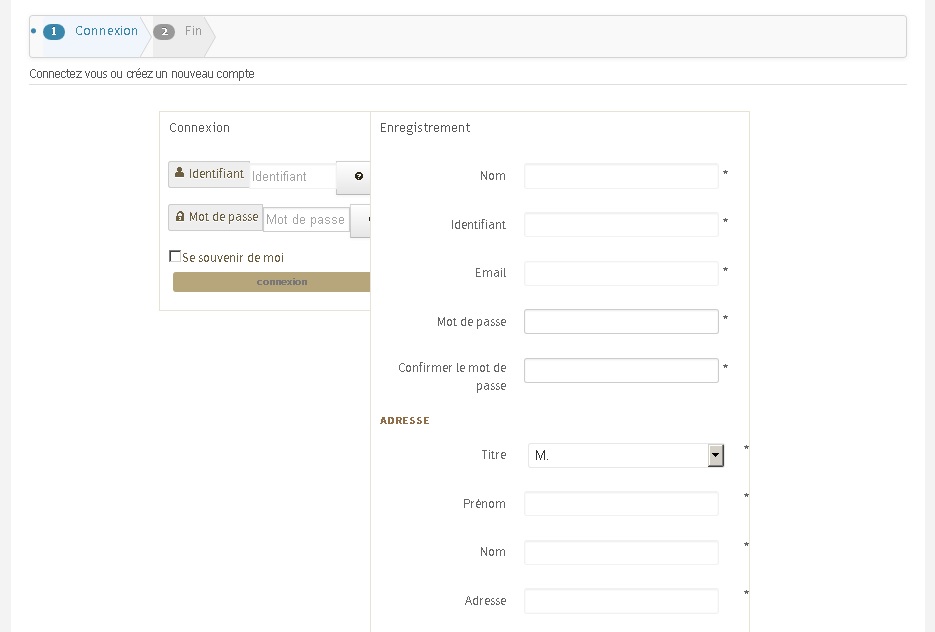The height and width of the screenshot is (632, 935).
Task: Click the padlock icon beside Mot de passe
Action: click(180, 217)
